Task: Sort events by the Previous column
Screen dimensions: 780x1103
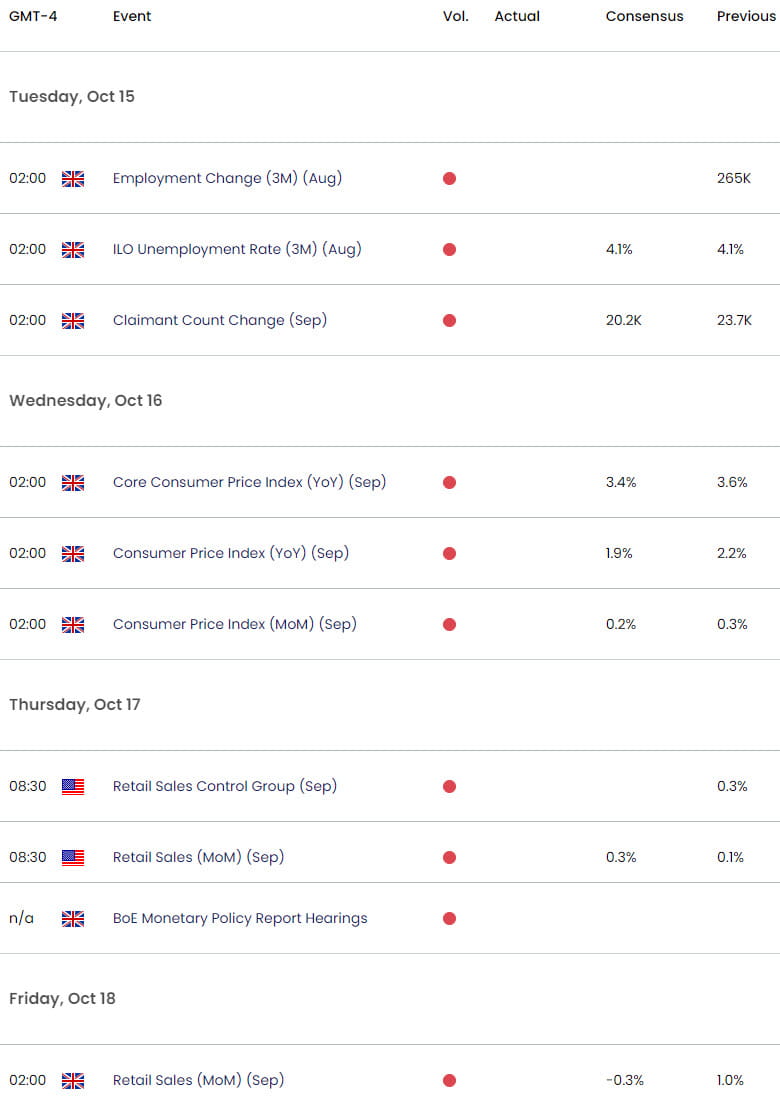Action: point(745,16)
